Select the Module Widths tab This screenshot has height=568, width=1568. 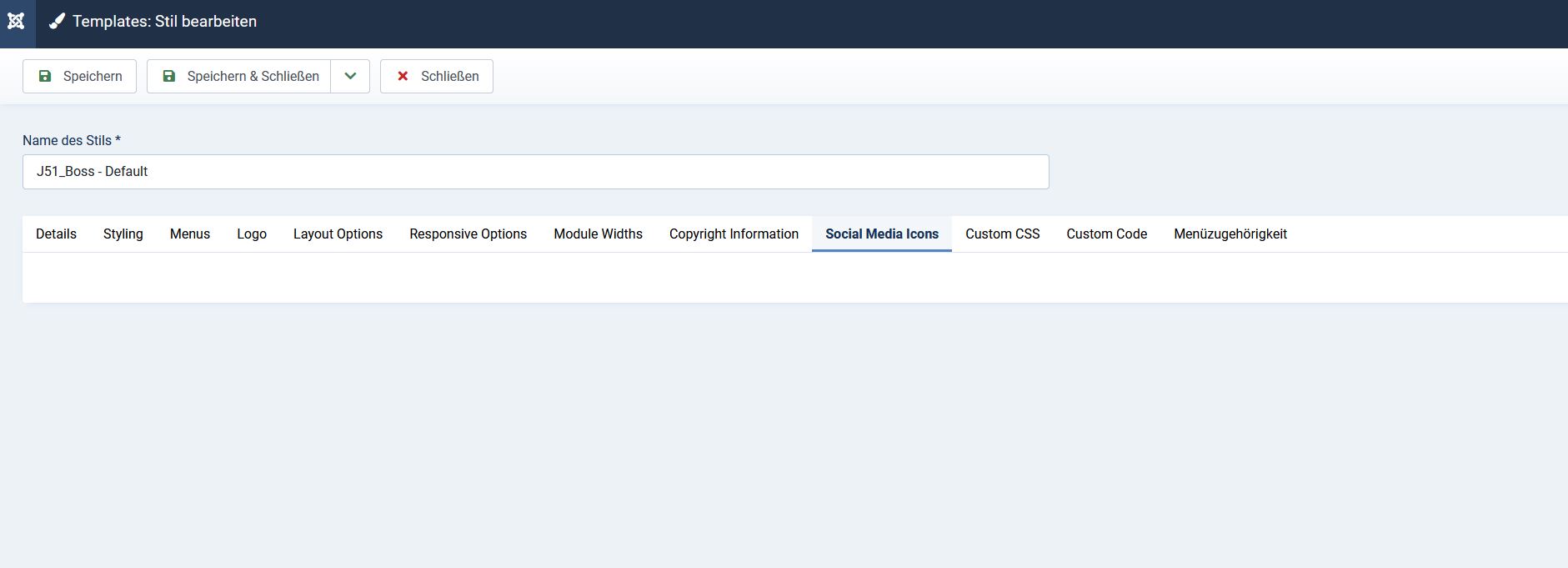598,234
